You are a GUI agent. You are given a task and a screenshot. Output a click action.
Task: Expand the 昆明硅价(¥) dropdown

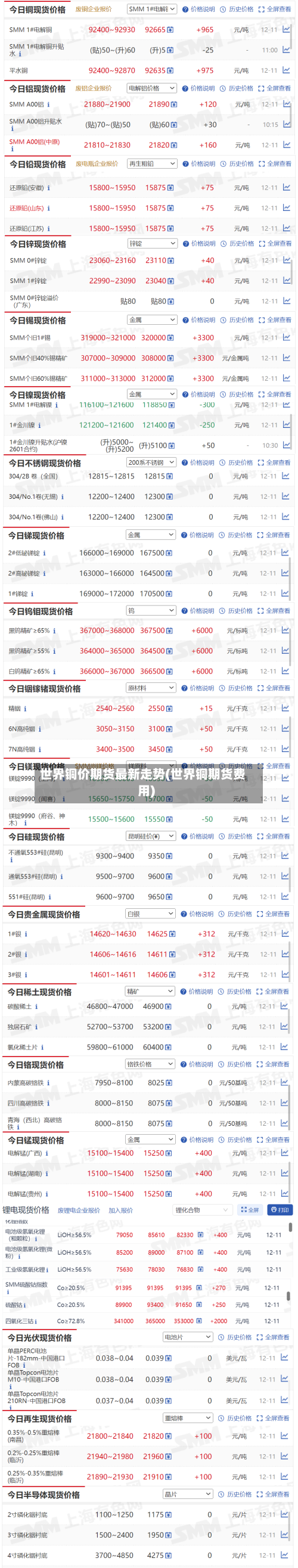click(x=151, y=836)
